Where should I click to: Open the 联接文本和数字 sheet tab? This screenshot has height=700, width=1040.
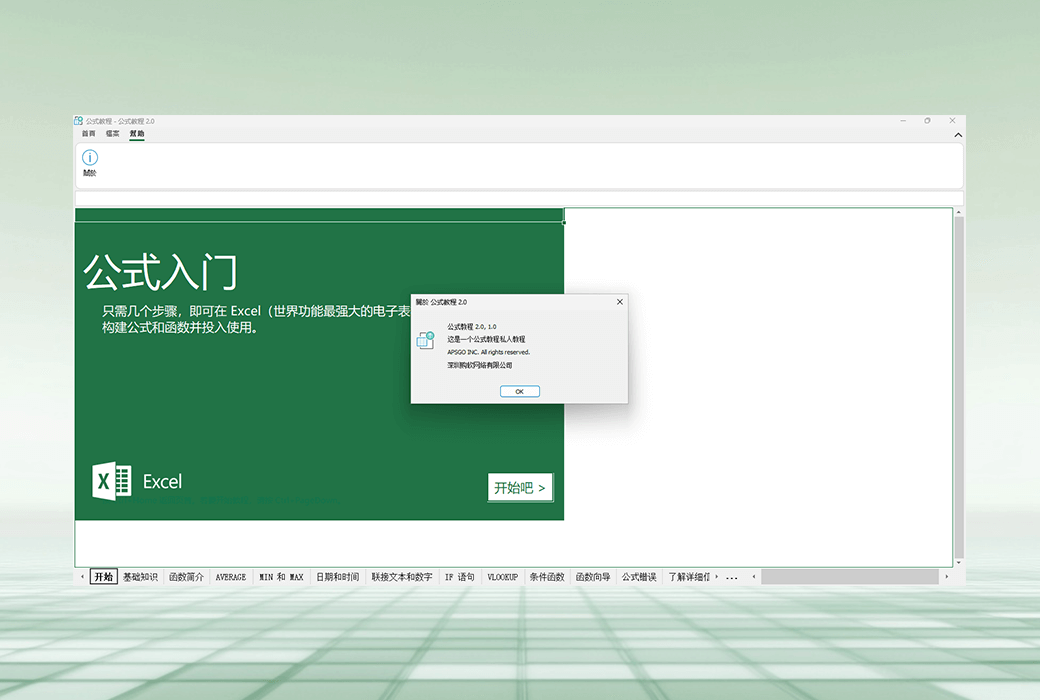[x=402, y=577]
